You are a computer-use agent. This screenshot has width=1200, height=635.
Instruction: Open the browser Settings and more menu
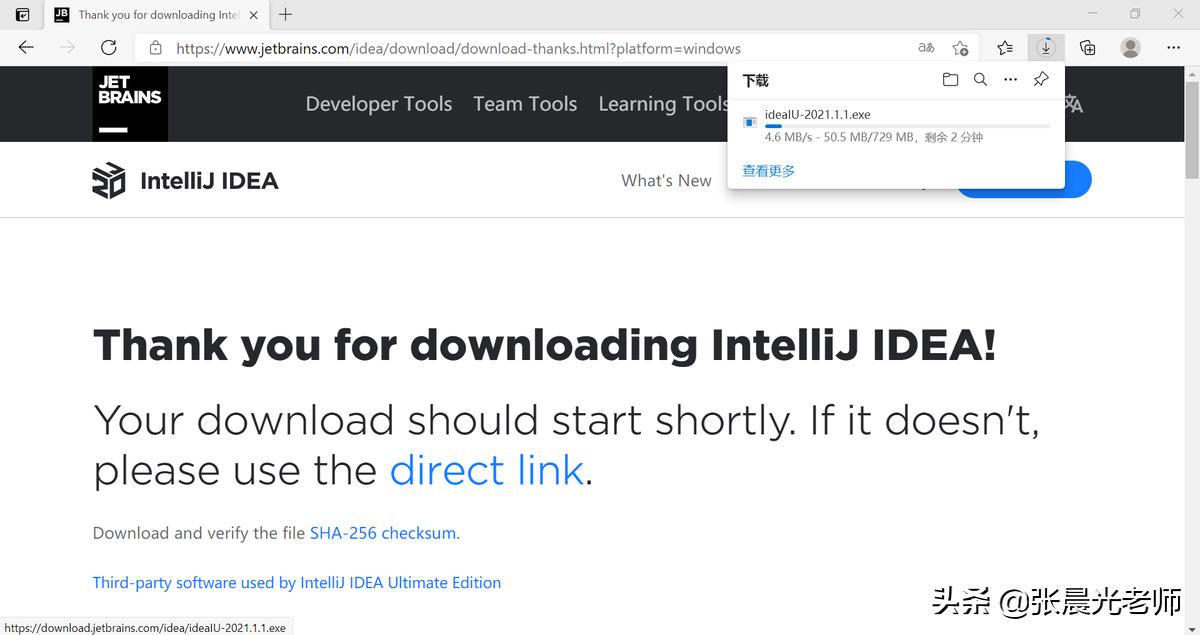coord(1173,47)
